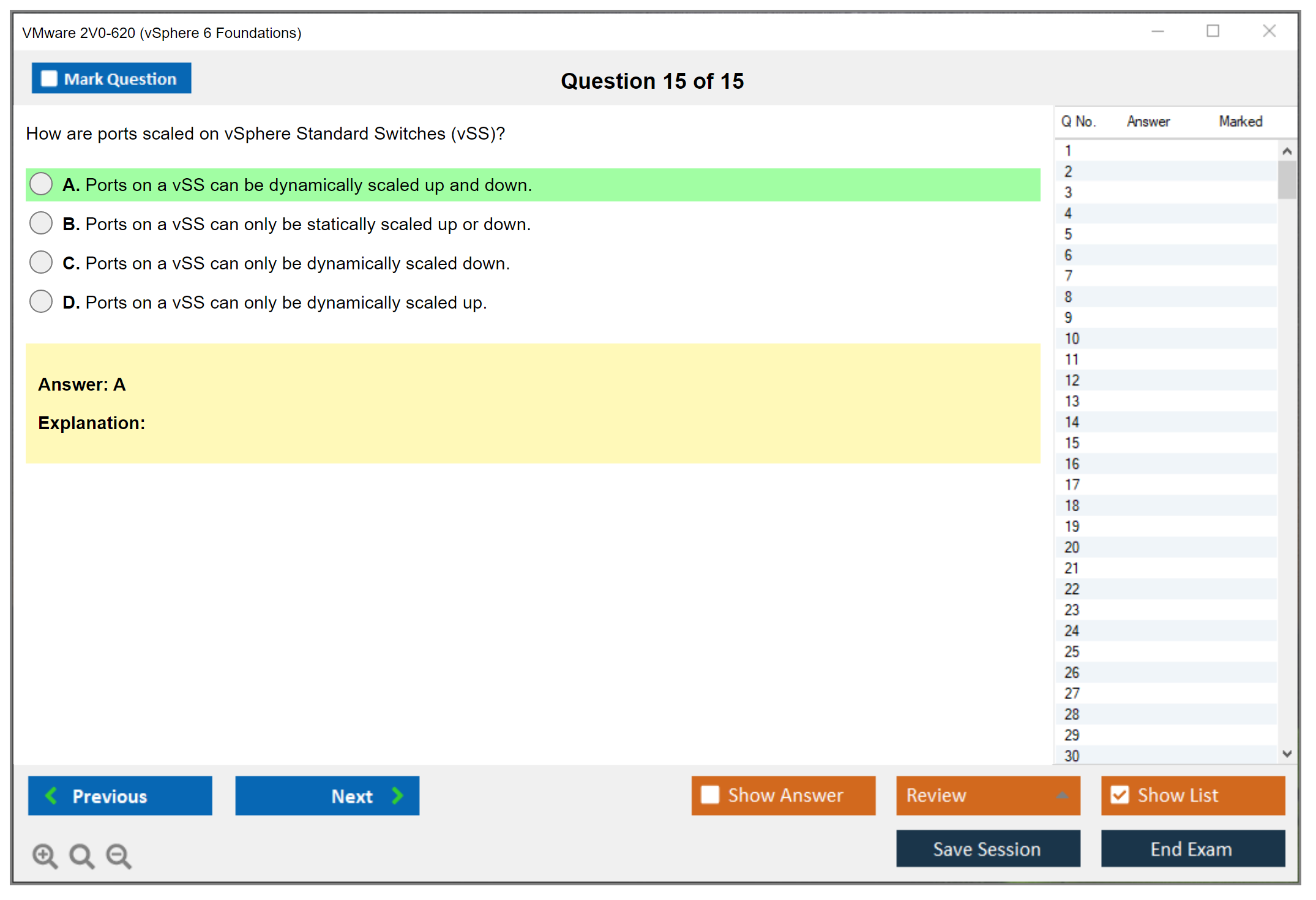Click the question list scrollbar thumb
The image size is (1316, 900).
point(1287,180)
